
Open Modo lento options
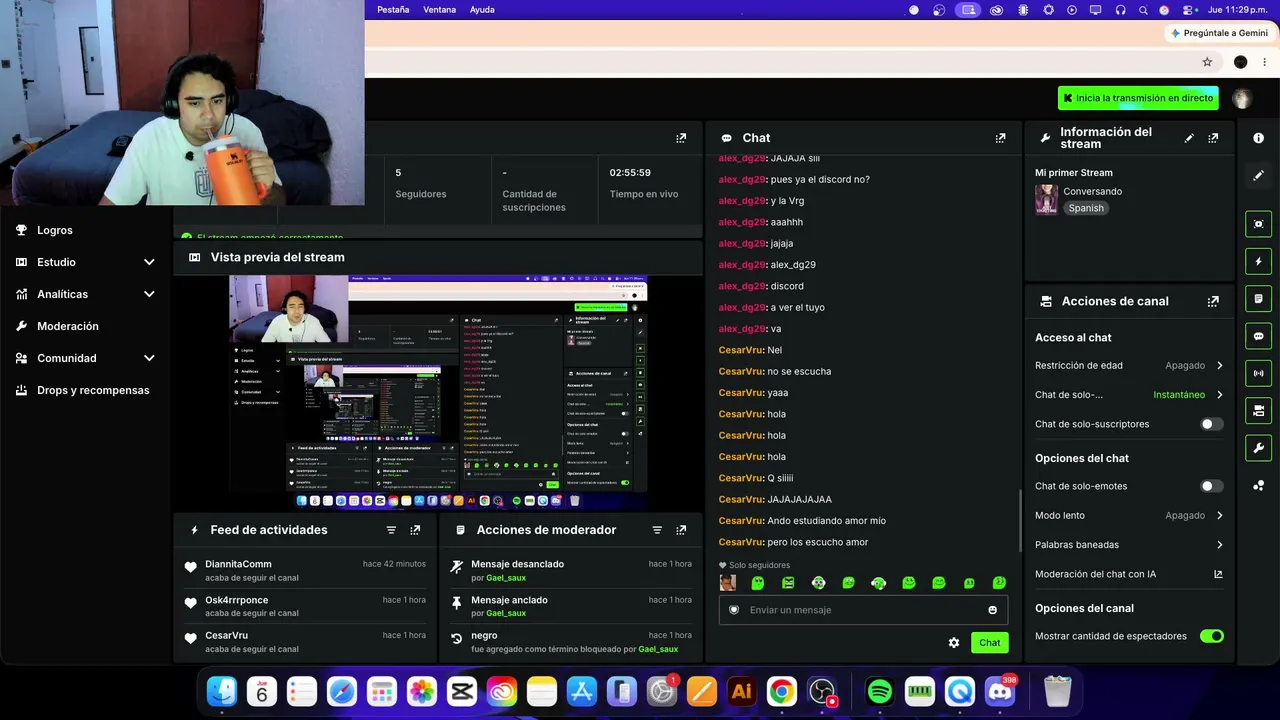point(1129,516)
